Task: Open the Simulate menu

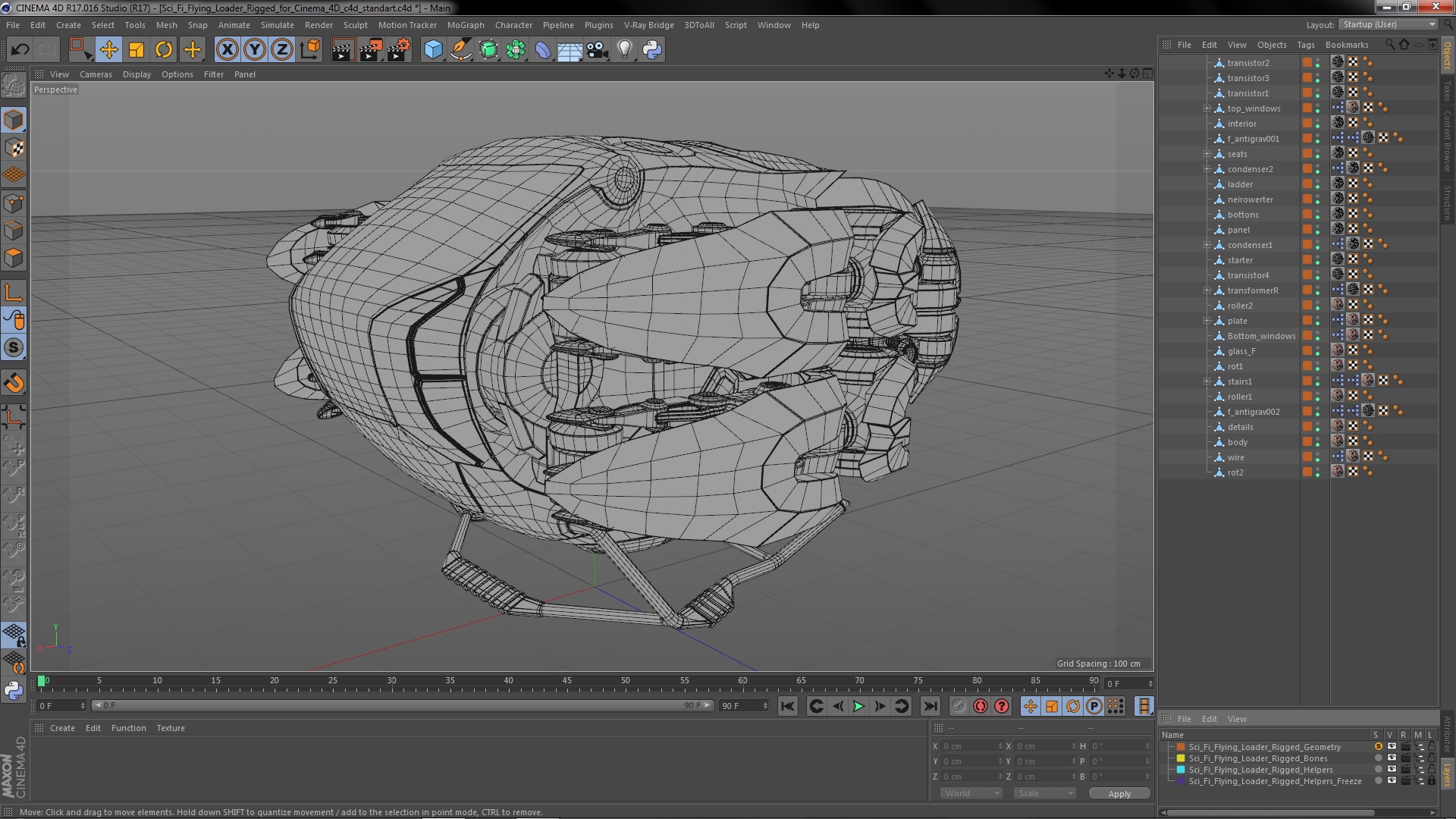Action: click(x=278, y=25)
